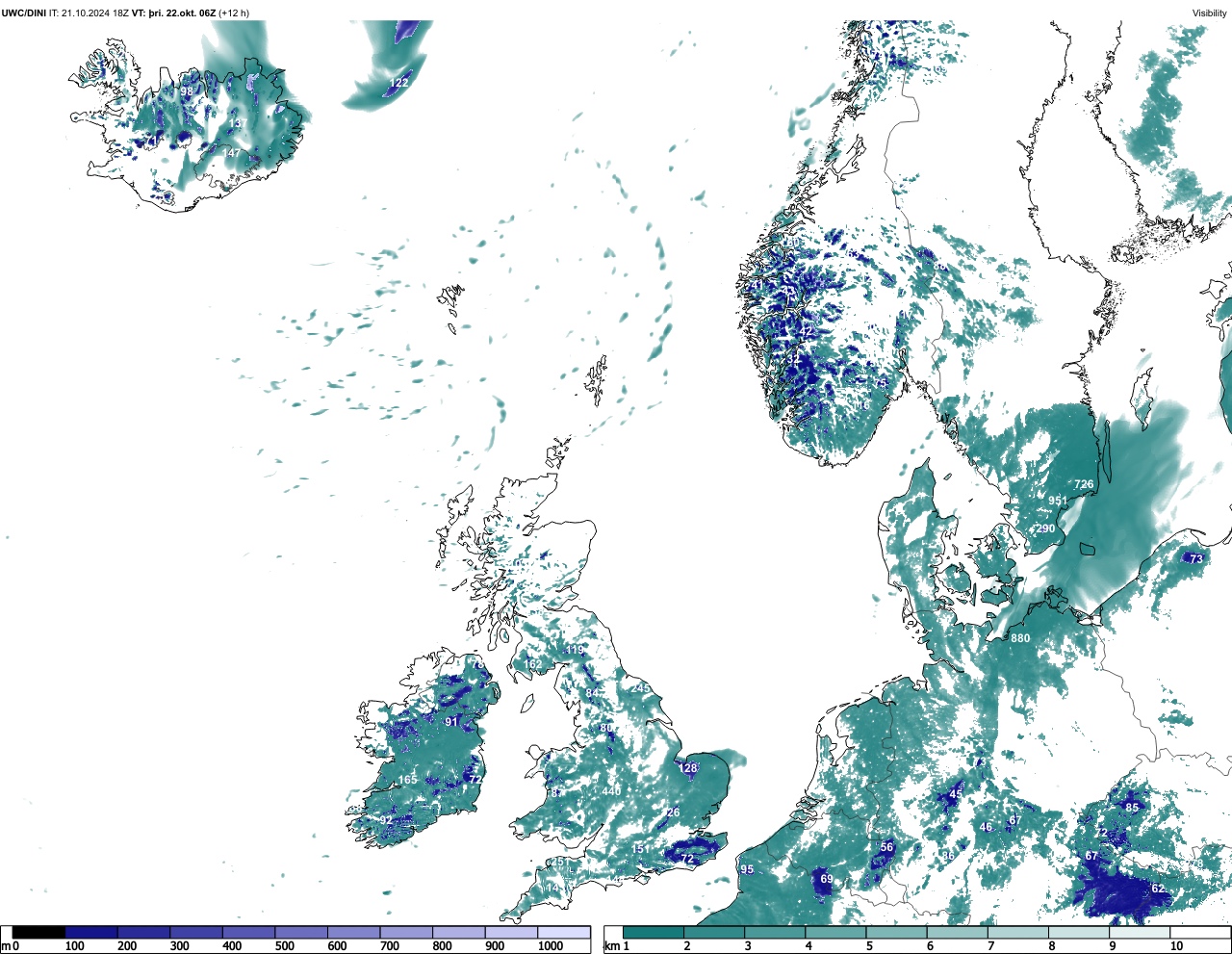Click the 92 value over southwest Ireland
The width and height of the screenshot is (1232, 954).
386,820
